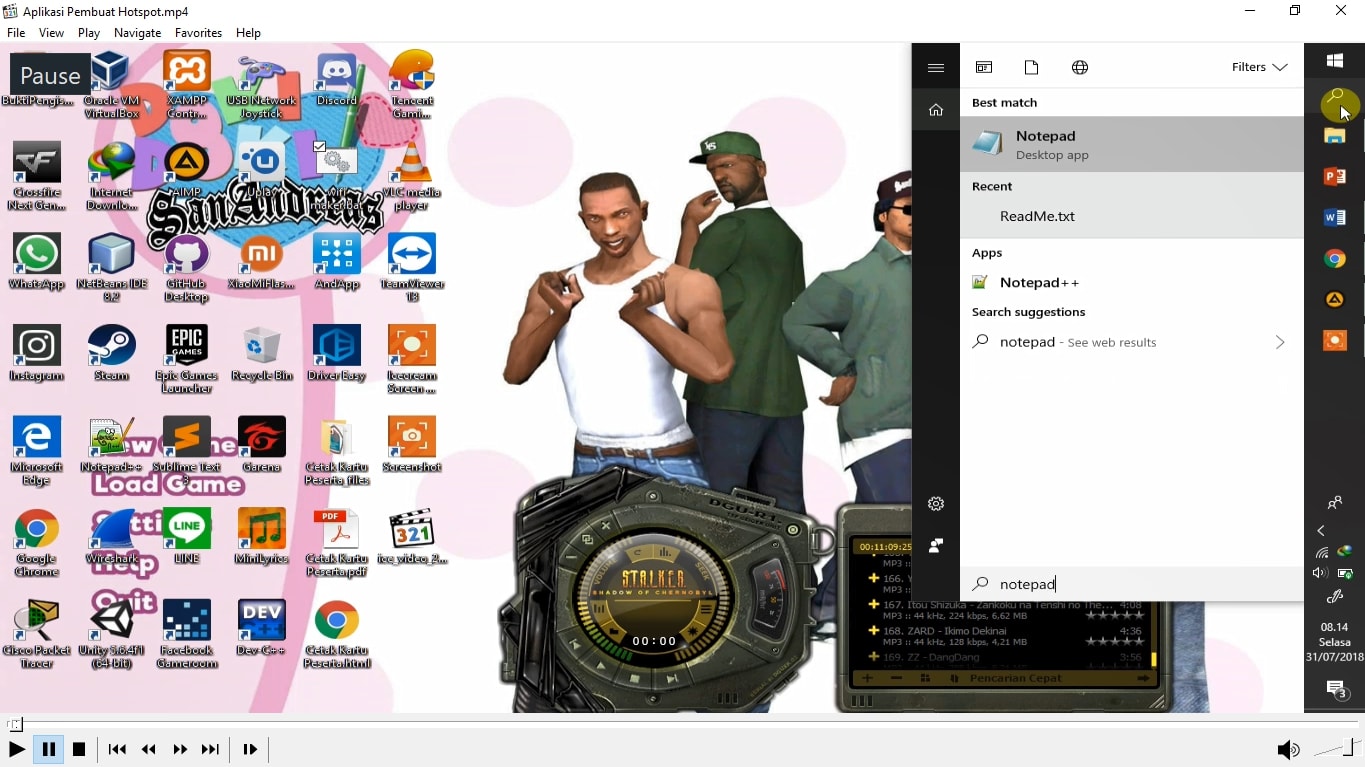
Task: Skip to the previous file
Action: [x=117, y=749]
